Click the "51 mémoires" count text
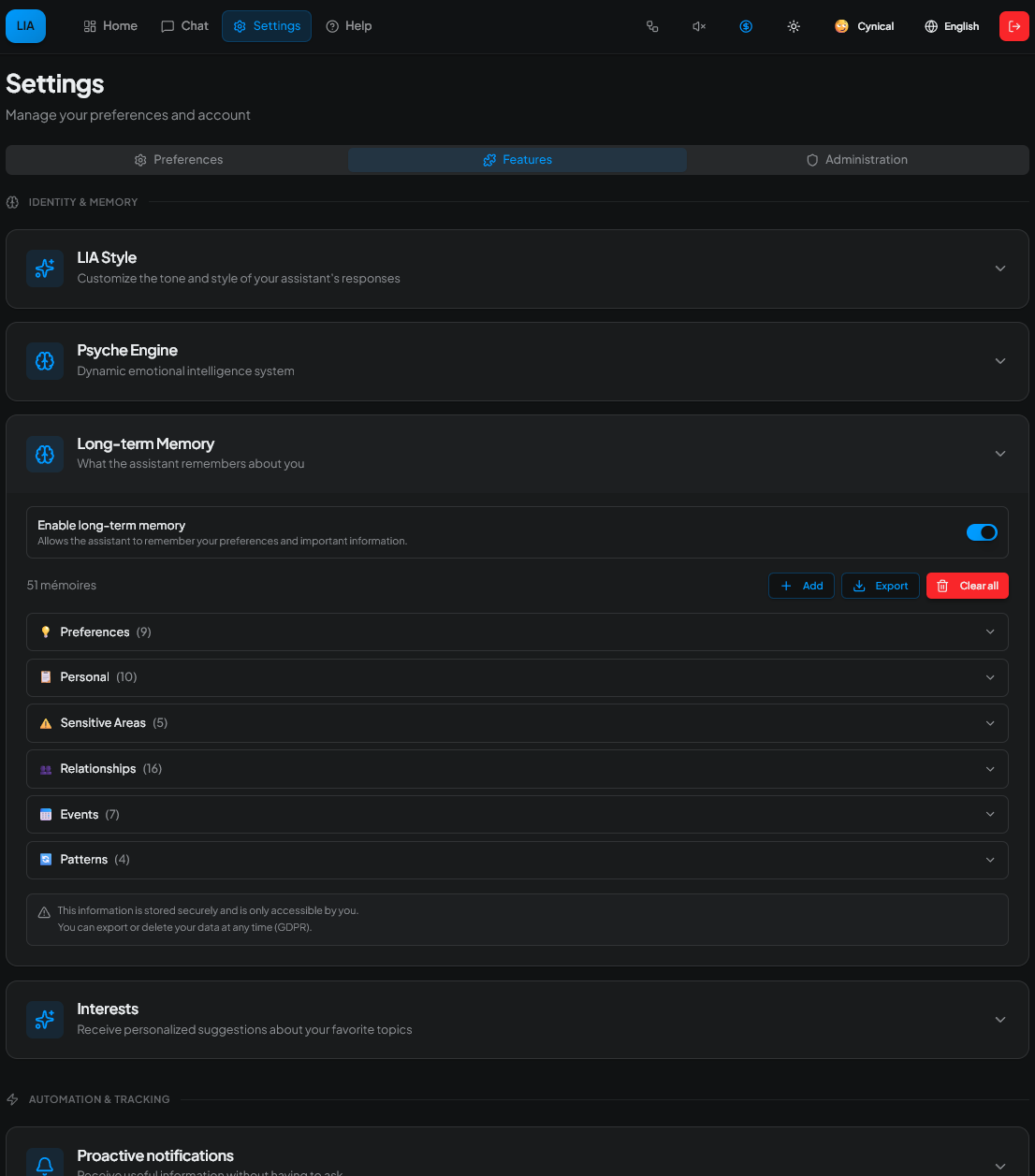Viewport: 1035px width, 1176px height. pos(62,586)
